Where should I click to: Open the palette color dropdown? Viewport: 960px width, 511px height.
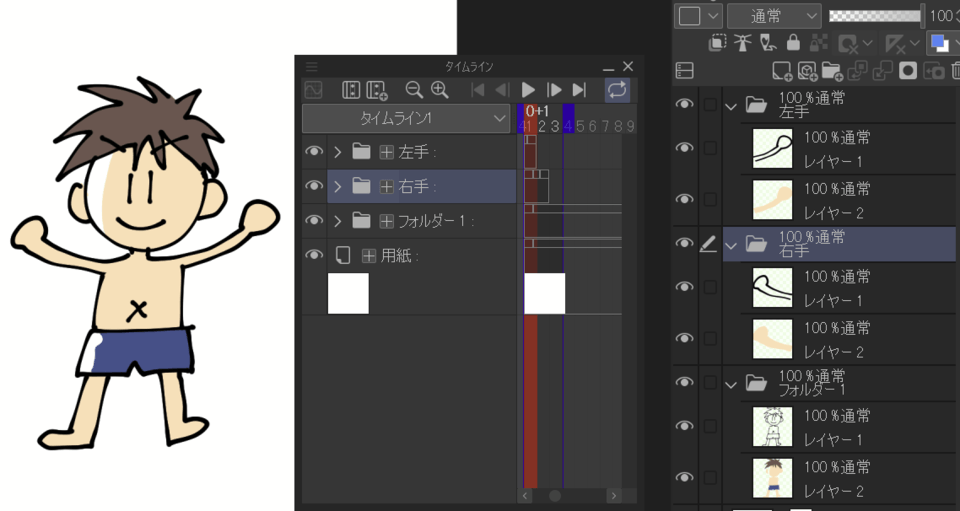698,16
